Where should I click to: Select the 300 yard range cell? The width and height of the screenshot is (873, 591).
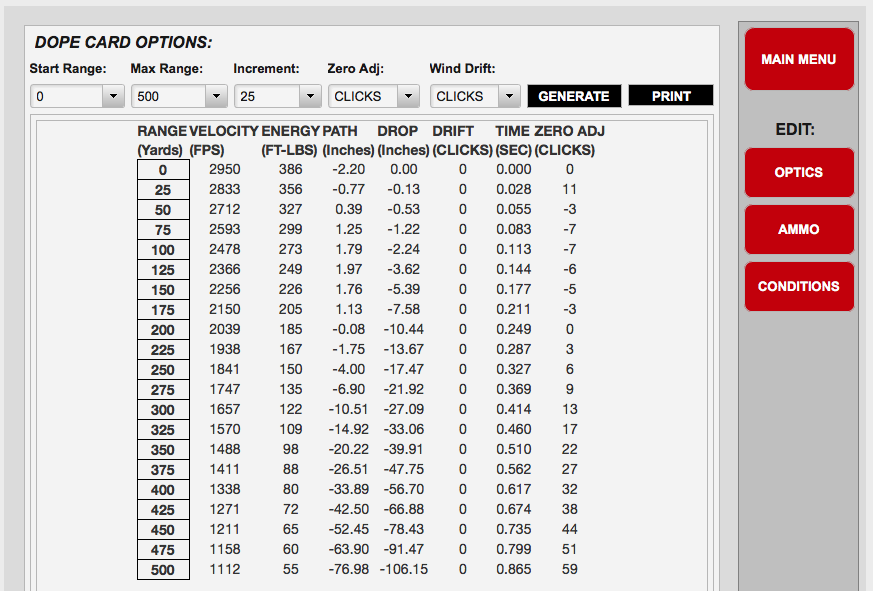click(163, 410)
